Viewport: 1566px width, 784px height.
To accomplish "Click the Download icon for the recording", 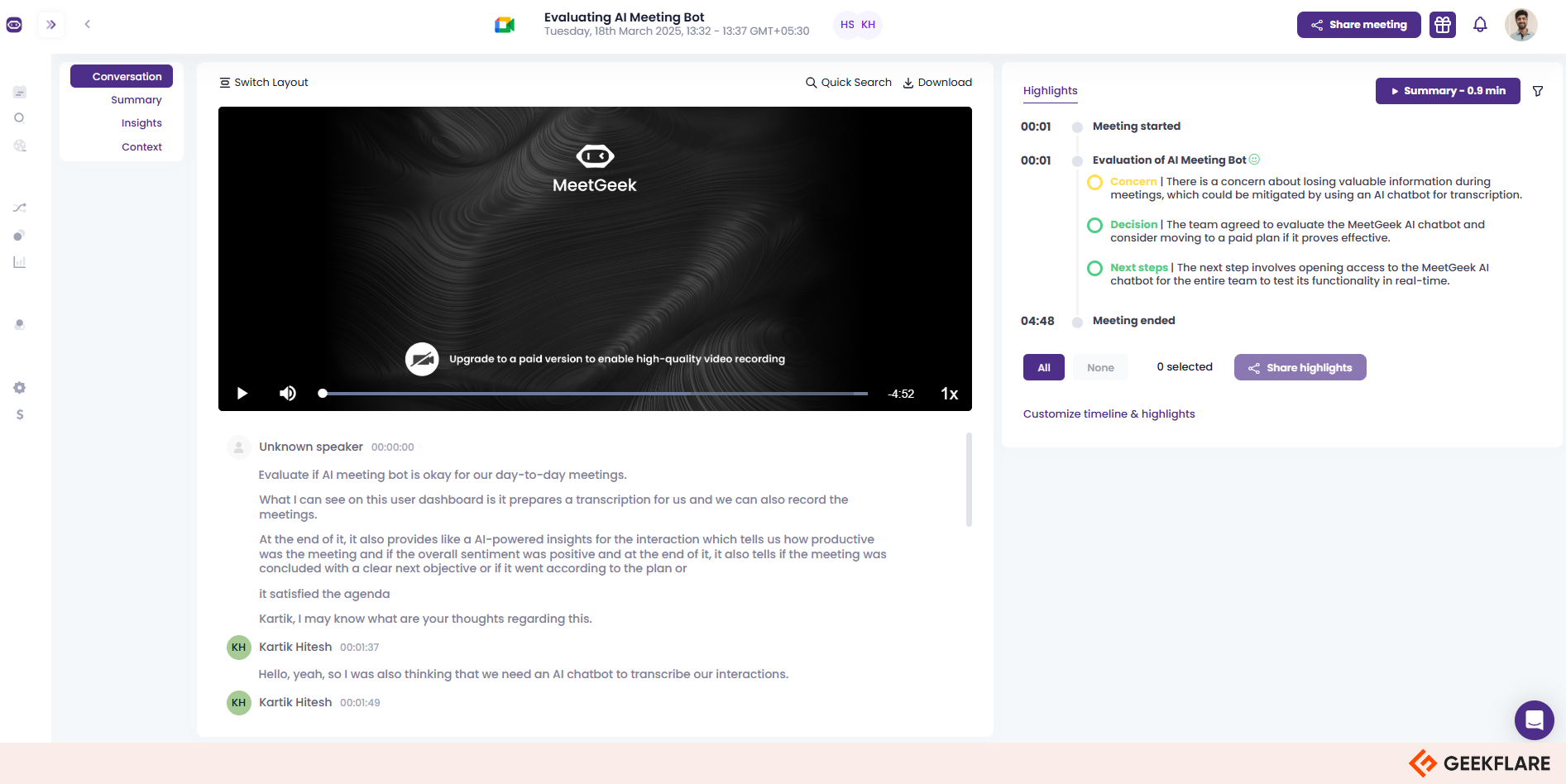I will coord(908,82).
